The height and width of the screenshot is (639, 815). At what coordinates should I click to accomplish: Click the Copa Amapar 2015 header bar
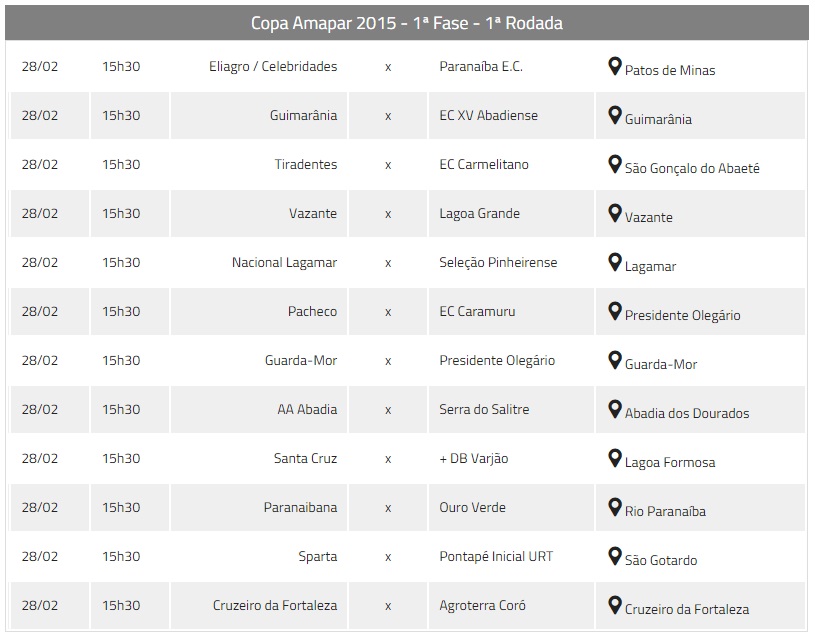coord(407,23)
